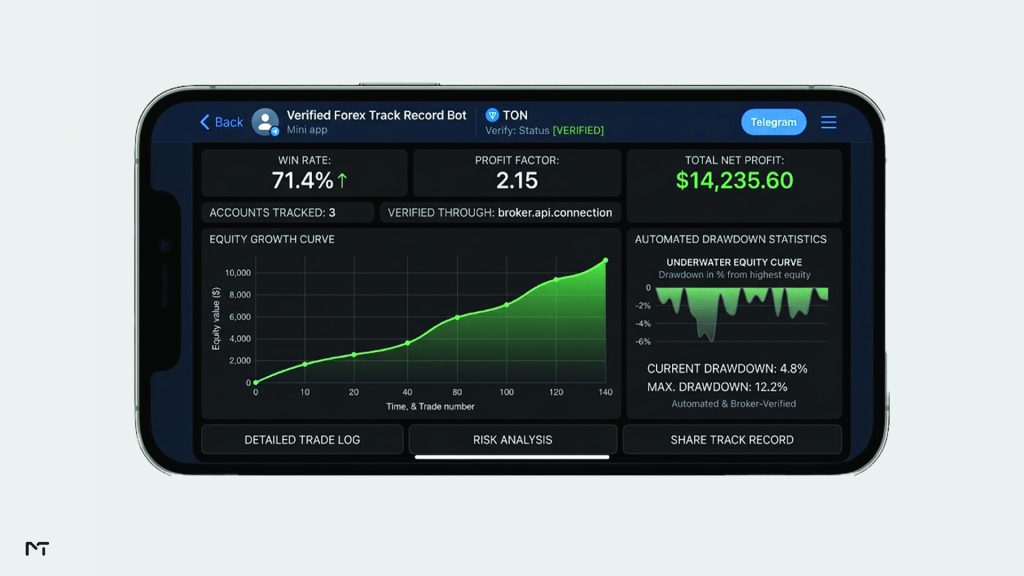Tap the TON label text

[515, 116]
